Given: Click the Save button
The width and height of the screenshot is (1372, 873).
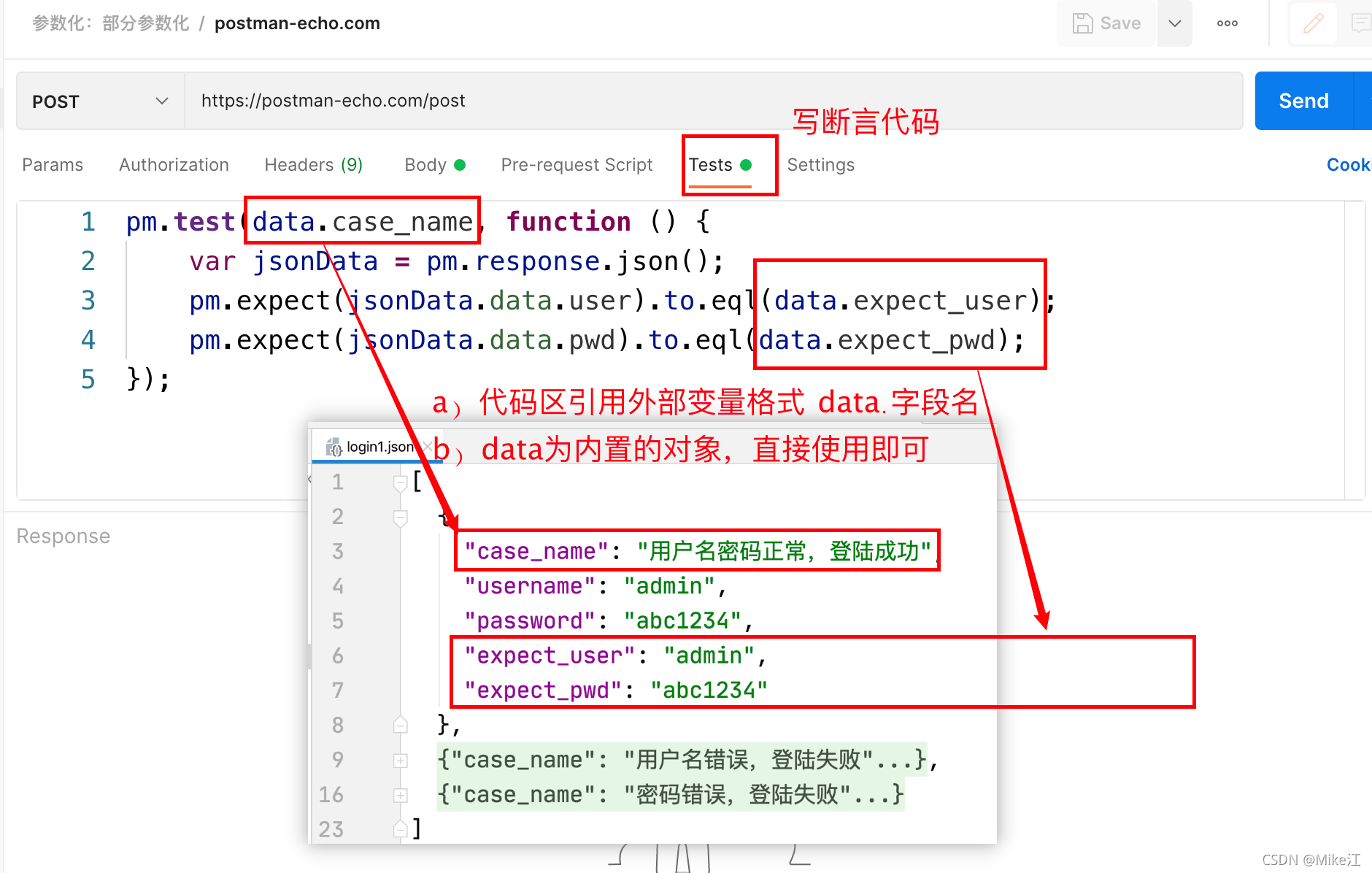Looking at the screenshot, I should tap(1106, 23).
